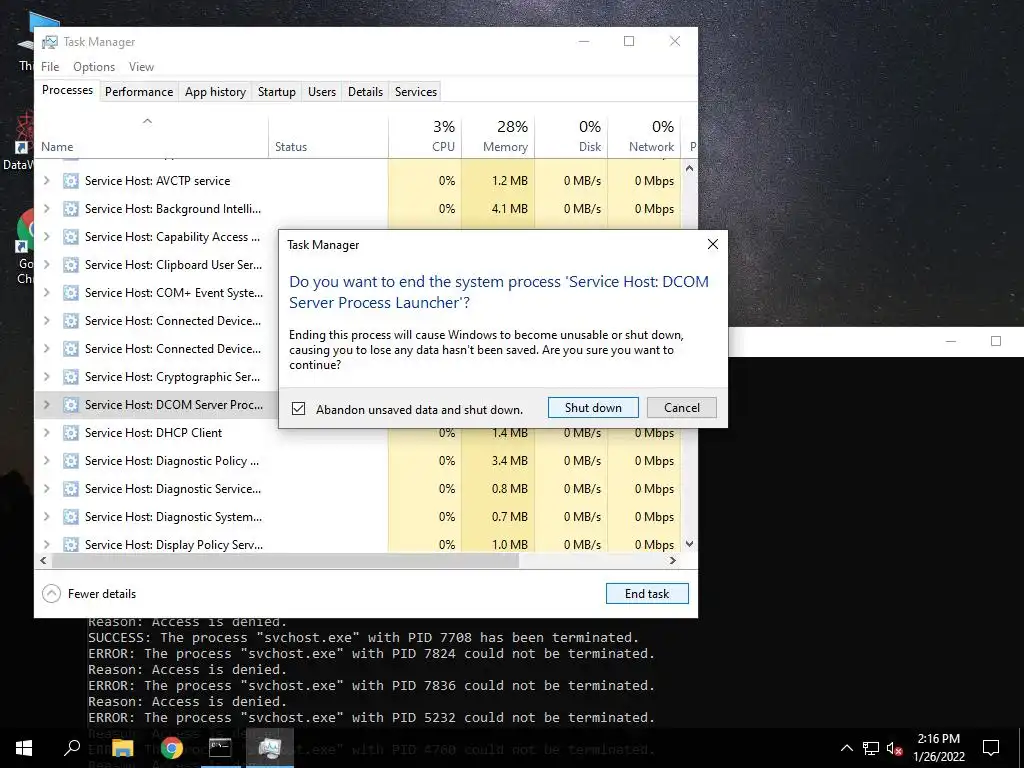Click the End task button

pyautogui.click(x=647, y=594)
